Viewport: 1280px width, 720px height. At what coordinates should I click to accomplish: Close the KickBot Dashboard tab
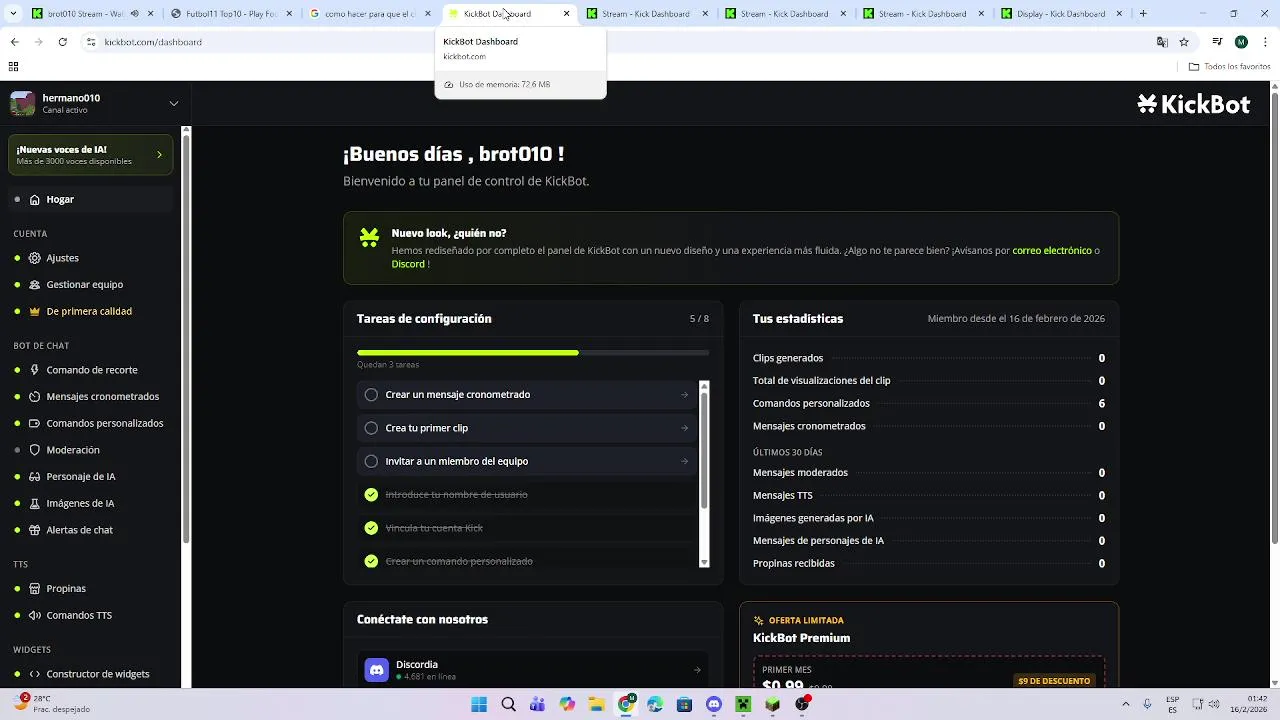[566, 14]
